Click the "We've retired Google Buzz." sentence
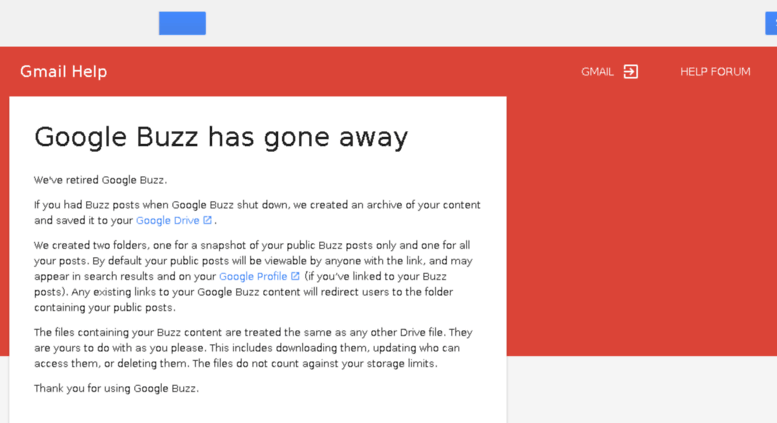 101,180
